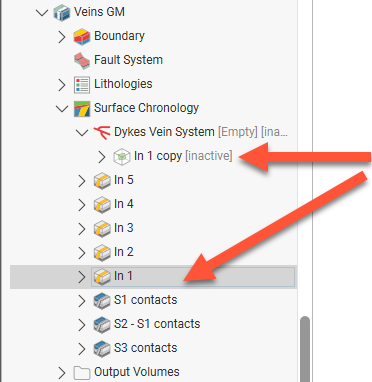This screenshot has height=382, width=372.
Task: Collapse the Surface Chronology node
Action: (62, 109)
